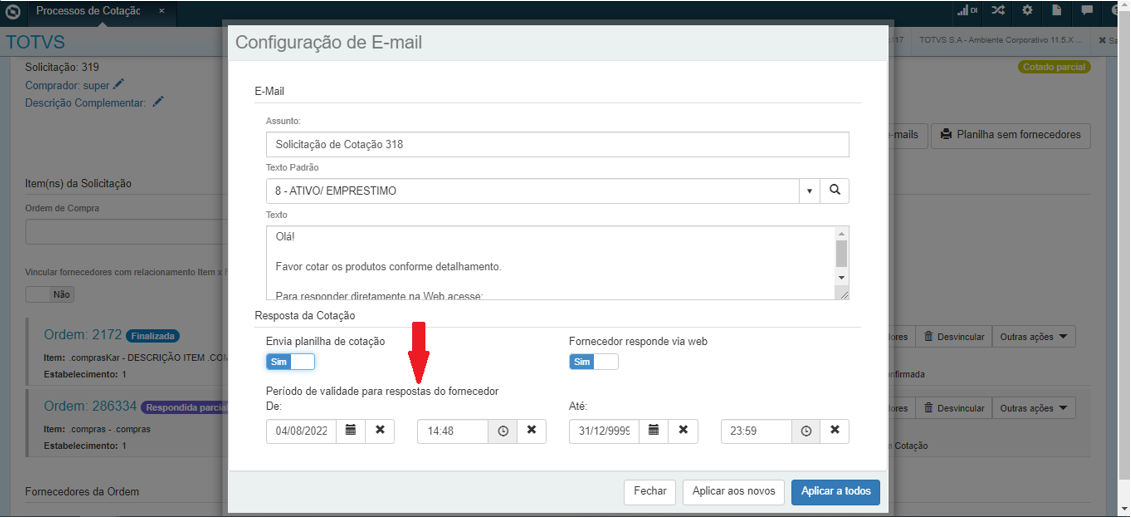
Task: Open the Ordem: 286334 link
Action: pos(90,406)
